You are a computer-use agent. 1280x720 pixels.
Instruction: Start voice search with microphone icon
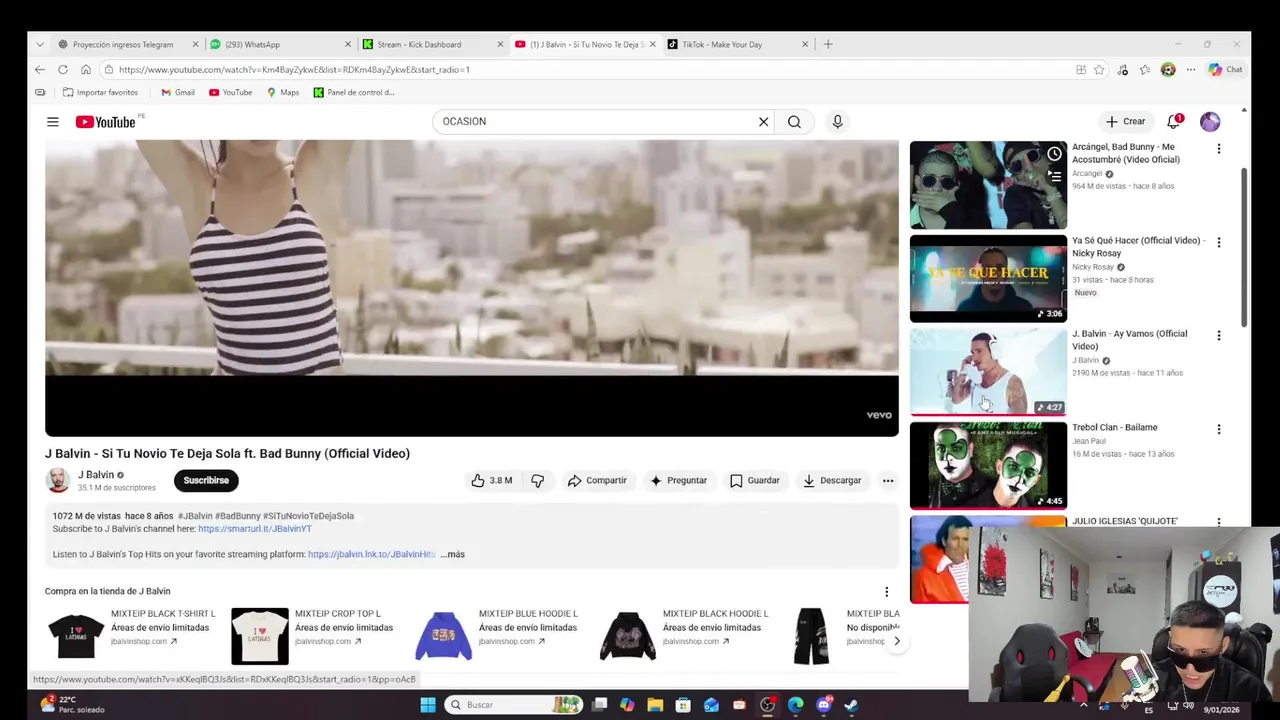coord(837,122)
